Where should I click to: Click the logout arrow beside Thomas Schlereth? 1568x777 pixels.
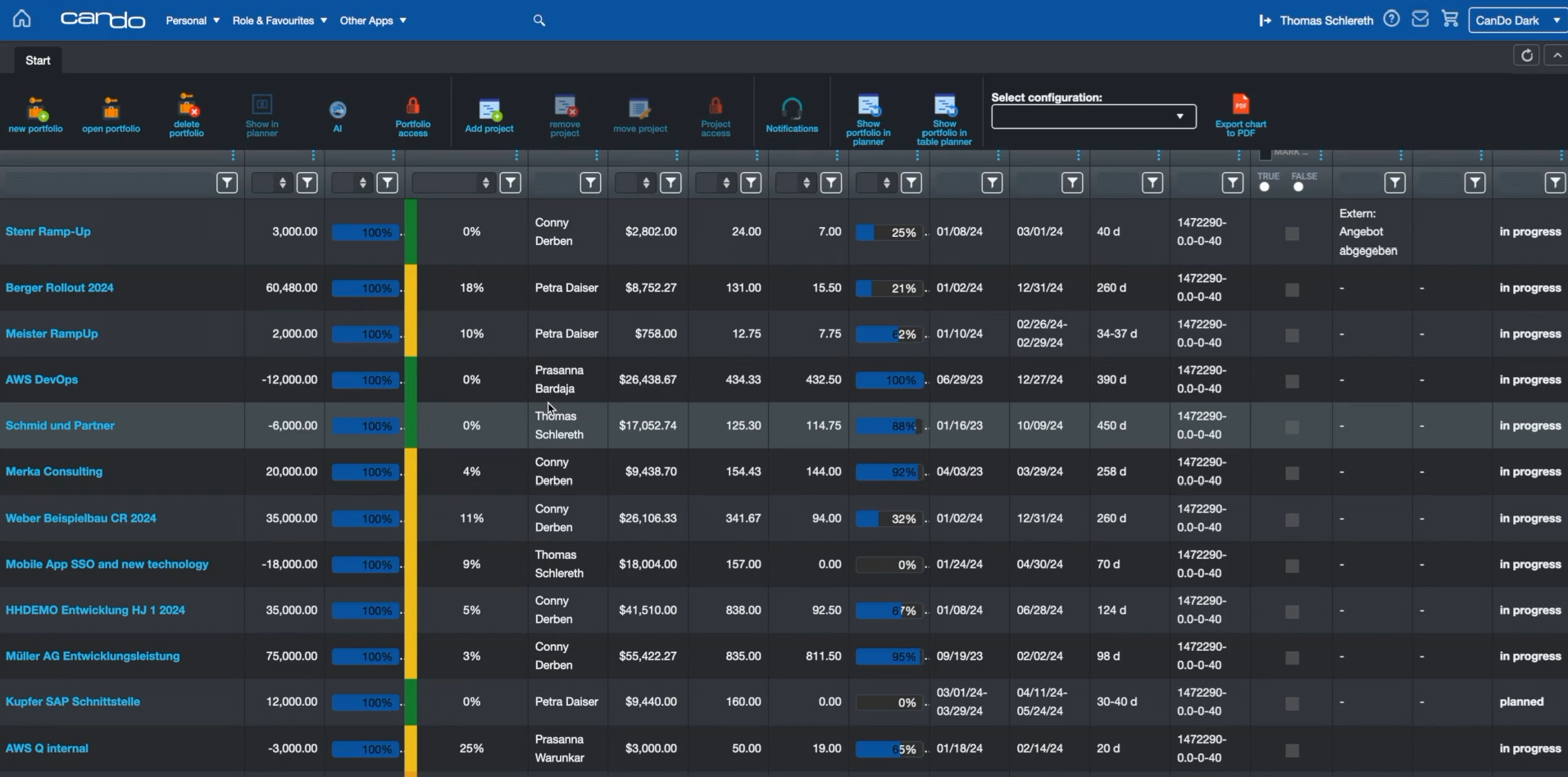click(x=1265, y=20)
